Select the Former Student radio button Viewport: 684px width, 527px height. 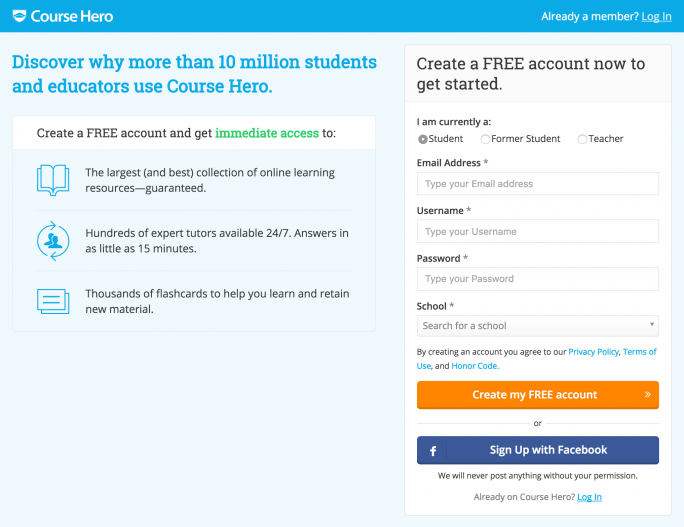(485, 139)
